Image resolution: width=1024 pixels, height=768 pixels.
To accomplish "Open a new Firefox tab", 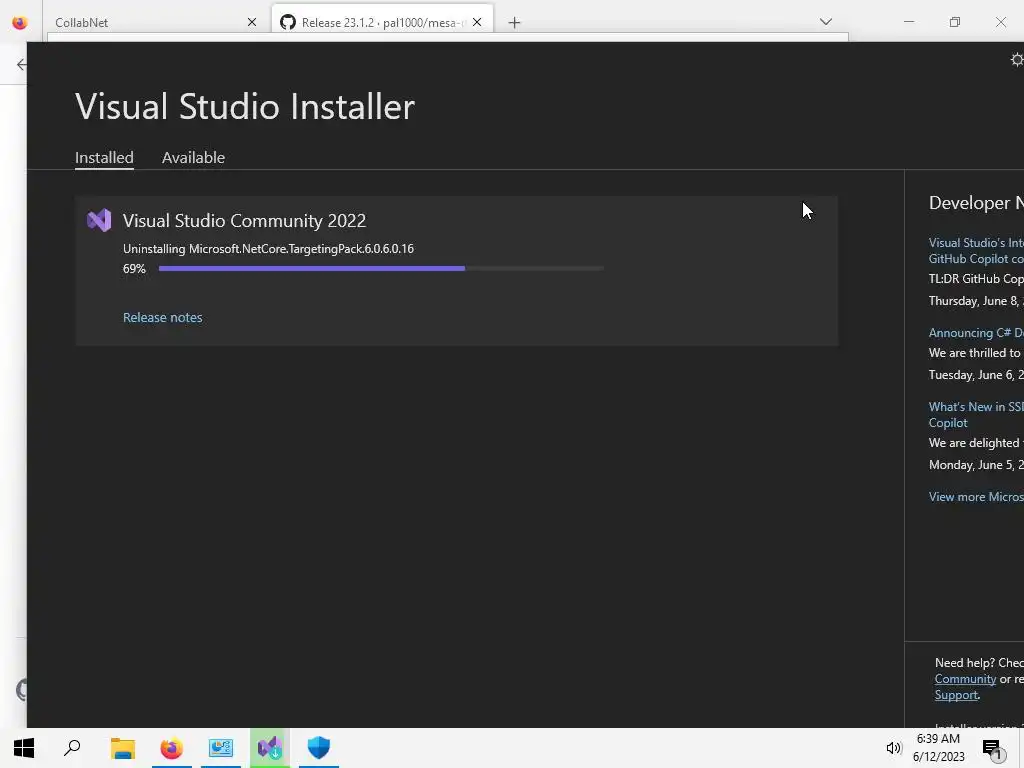I will click(x=515, y=23).
